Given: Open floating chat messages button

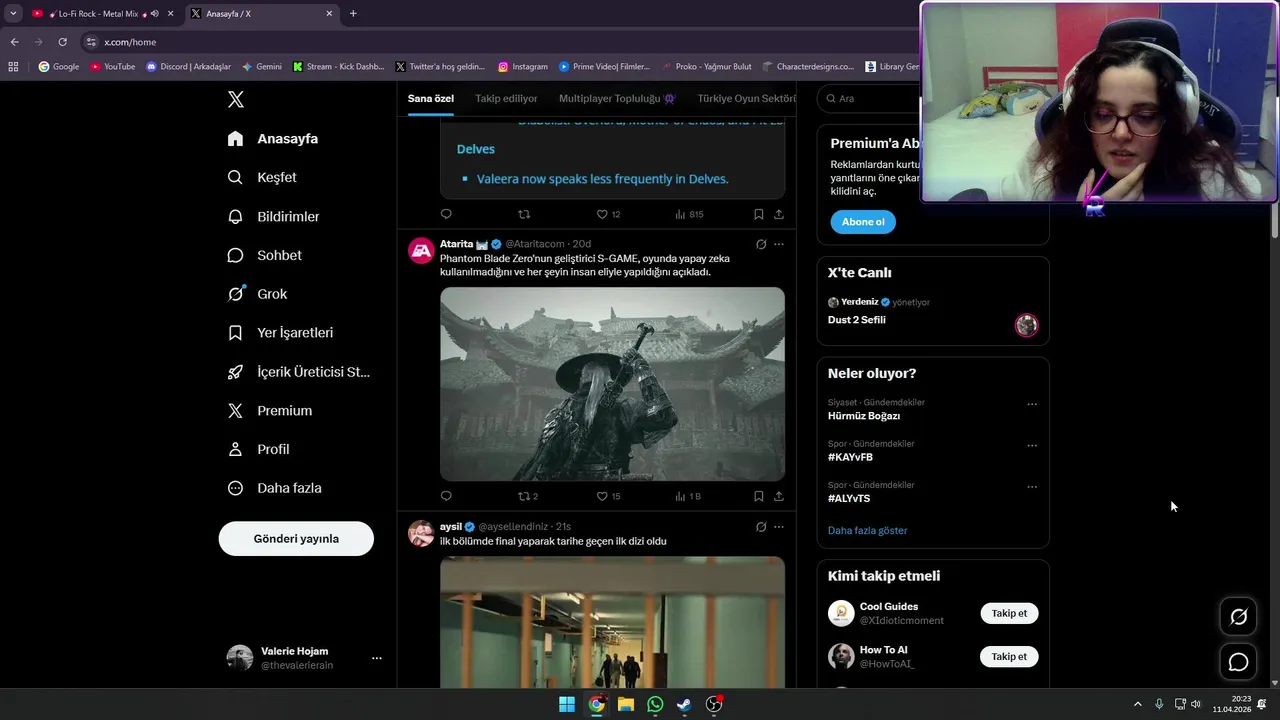Looking at the screenshot, I should [1238, 662].
